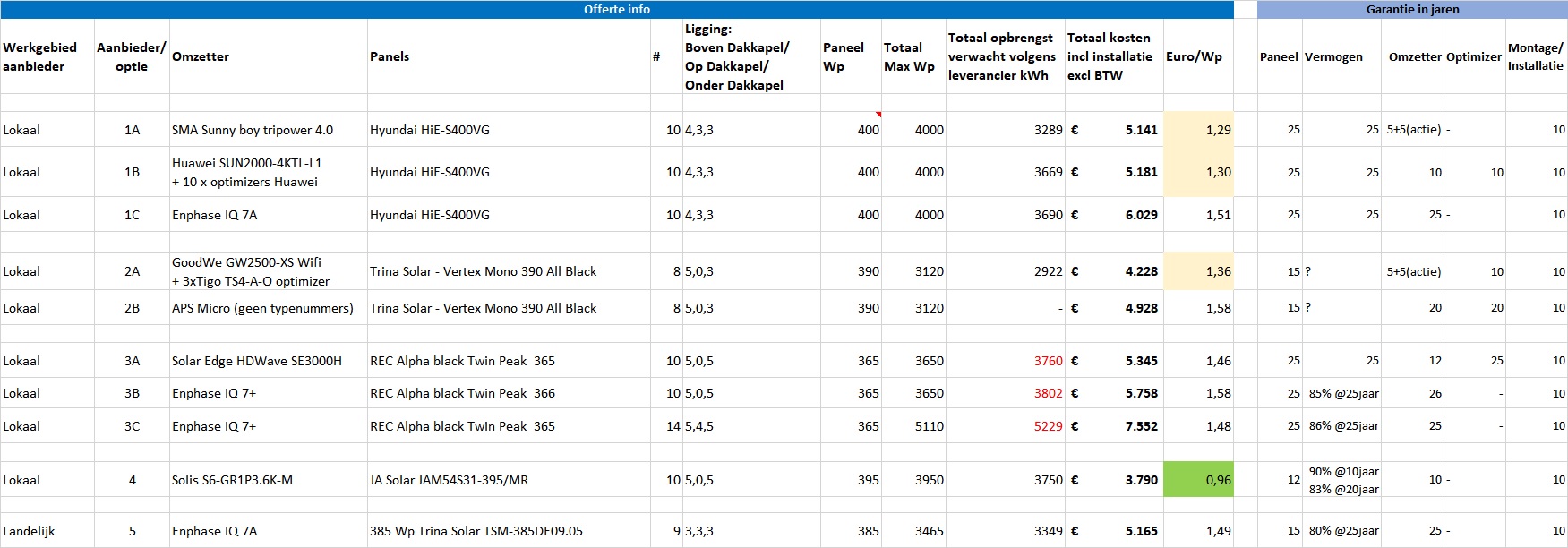Select the option cell '2B'

point(132,308)
